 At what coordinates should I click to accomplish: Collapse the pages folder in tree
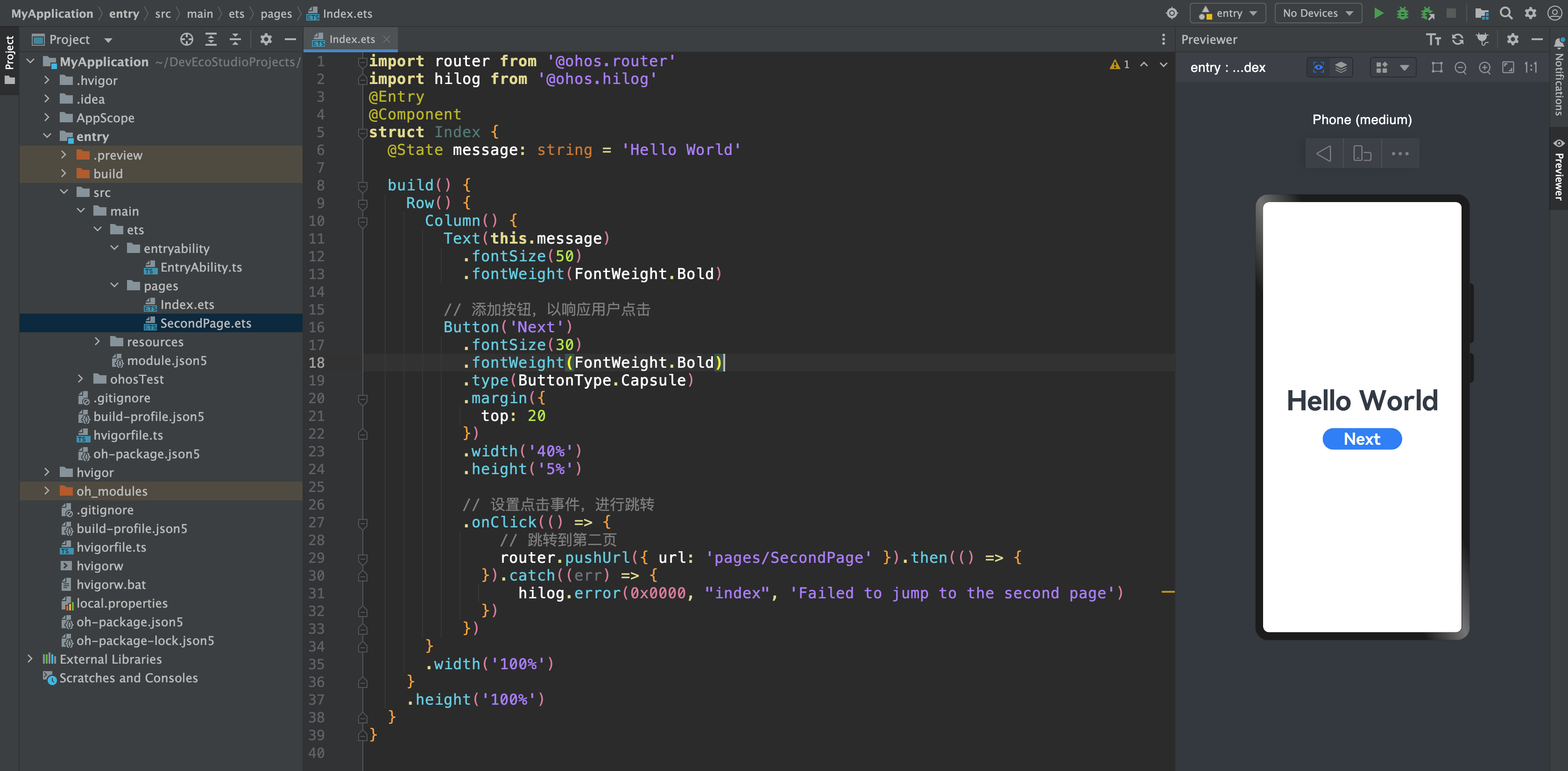tap(114, 286)
